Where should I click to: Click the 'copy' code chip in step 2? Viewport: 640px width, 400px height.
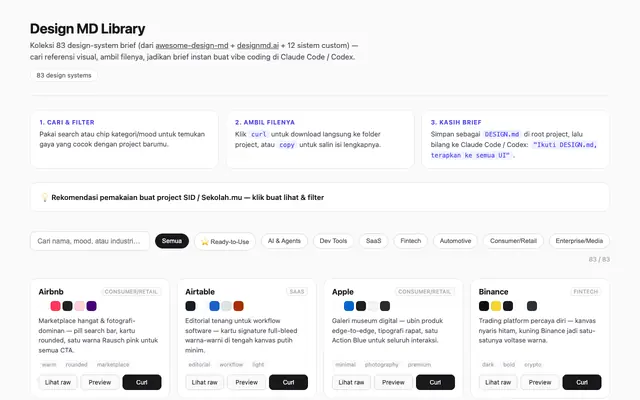click(x=287, y=145)
